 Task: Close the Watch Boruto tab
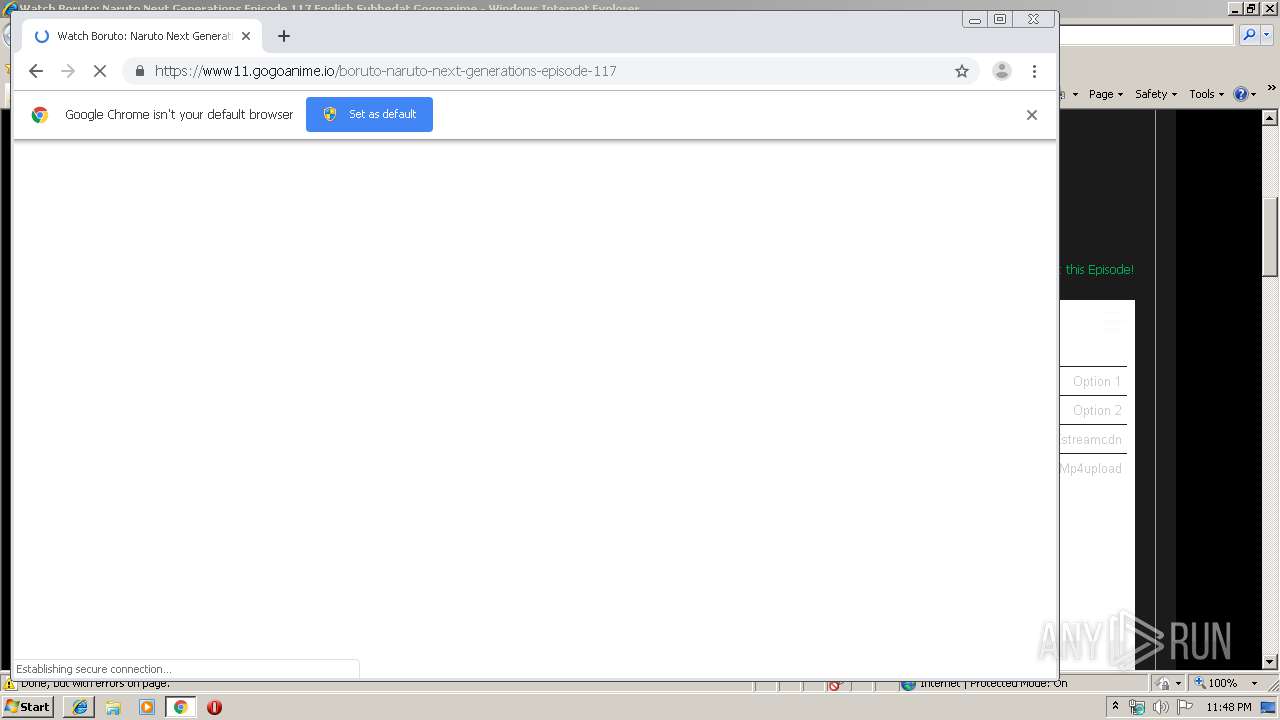[x=246, y=36]
